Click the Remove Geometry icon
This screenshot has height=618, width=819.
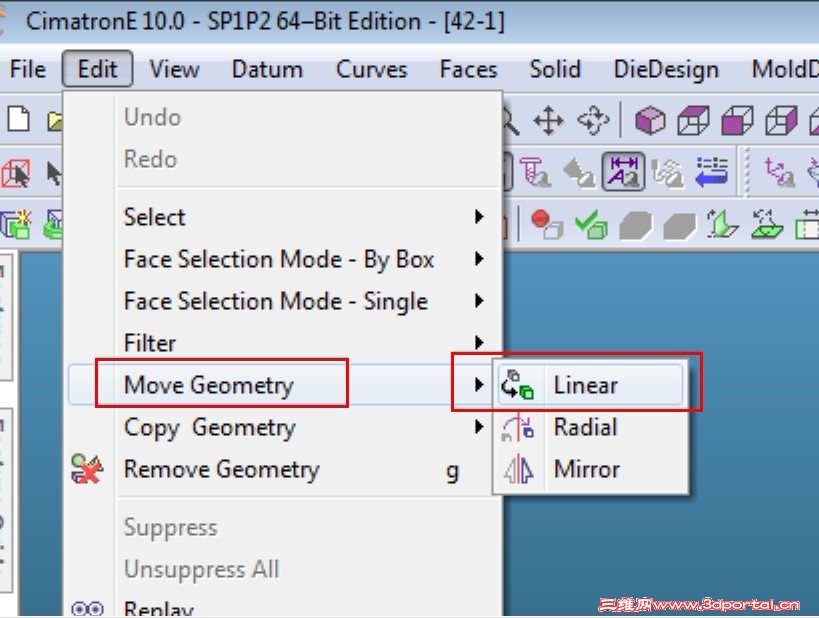coord(87,469)
